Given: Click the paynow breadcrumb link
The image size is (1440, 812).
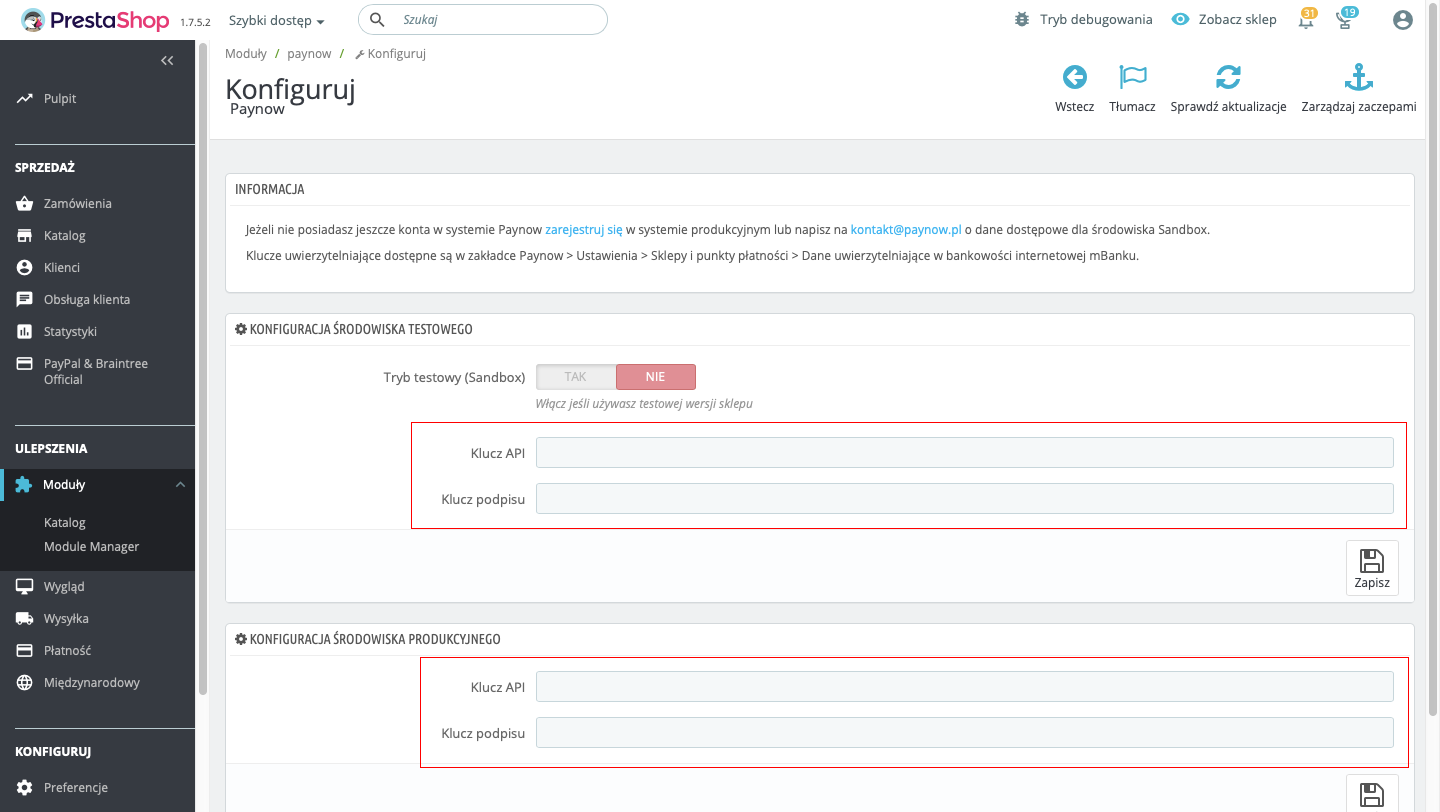Looking at the screenshot, I should (309, 54).
